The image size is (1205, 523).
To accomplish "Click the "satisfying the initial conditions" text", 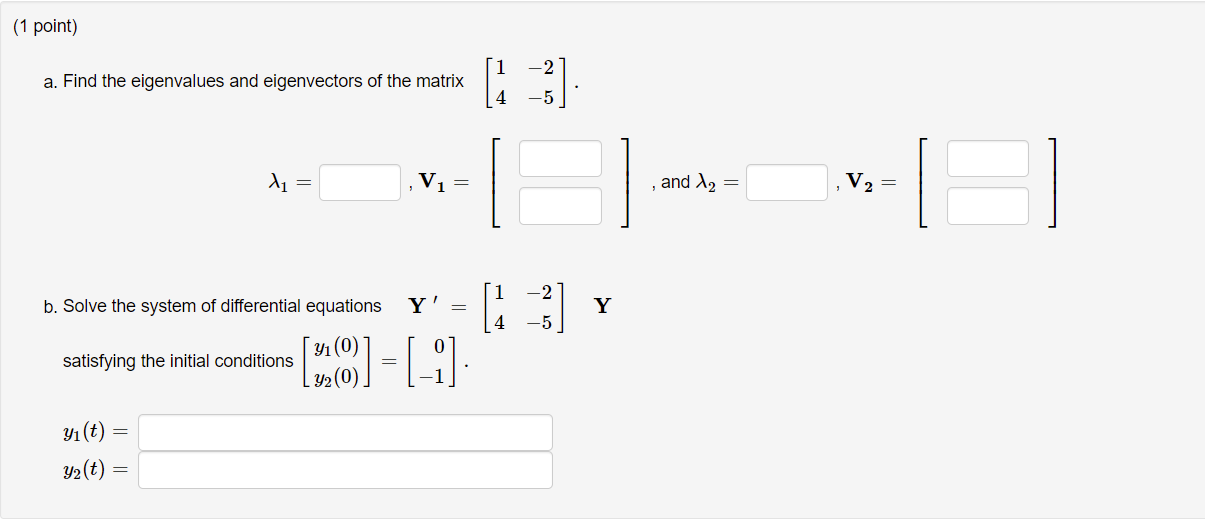I will [178, 361].
